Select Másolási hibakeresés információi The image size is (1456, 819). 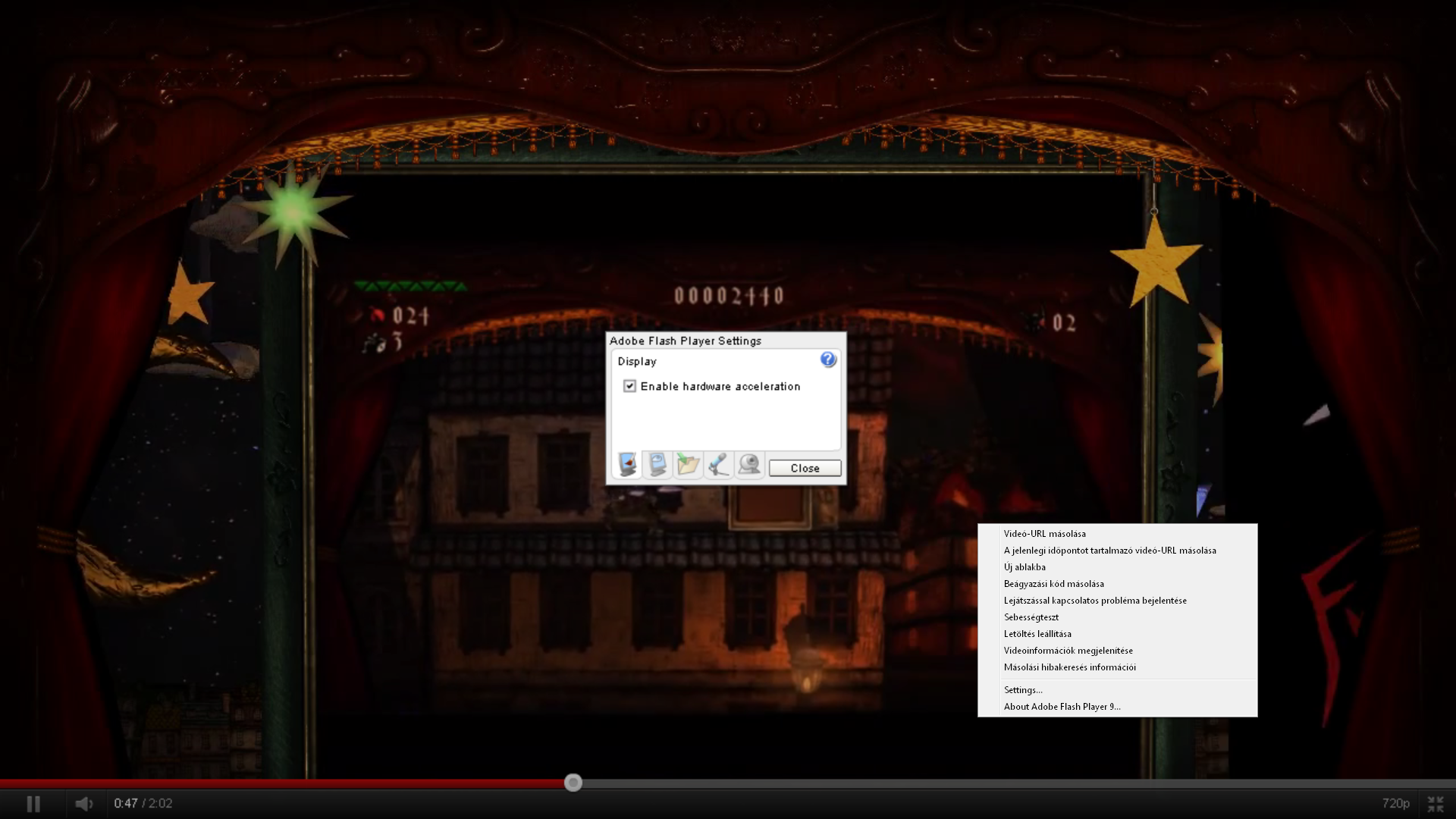tap(1118, 667)
